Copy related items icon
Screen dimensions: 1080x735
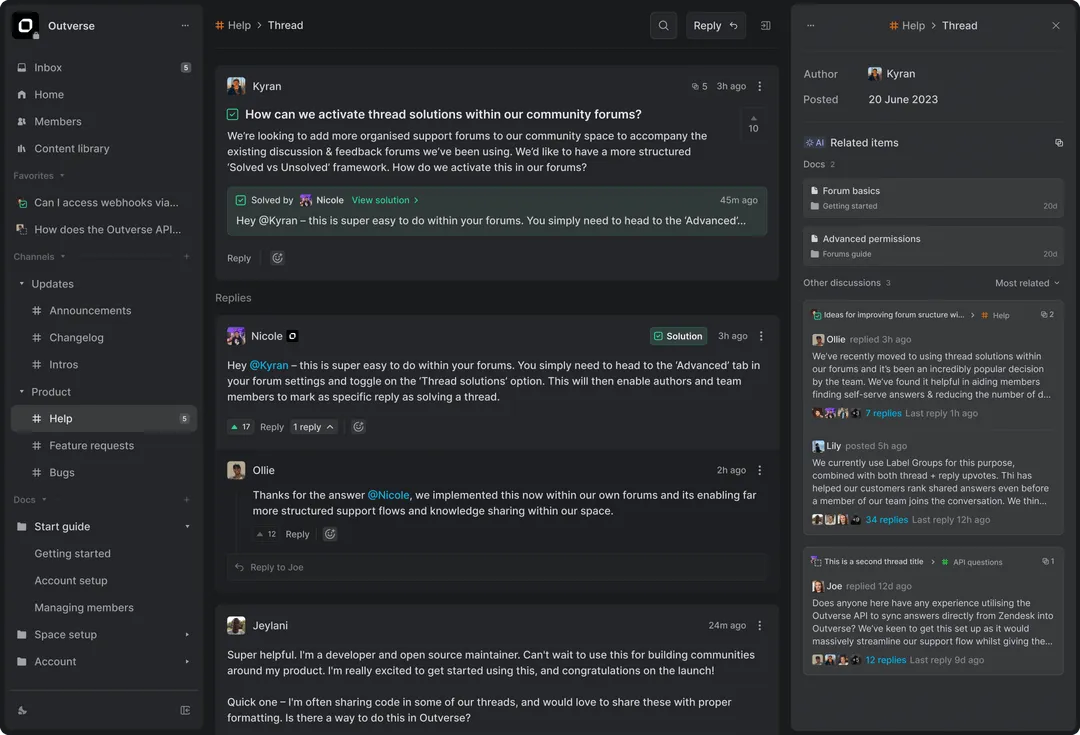coord(1059,143)
